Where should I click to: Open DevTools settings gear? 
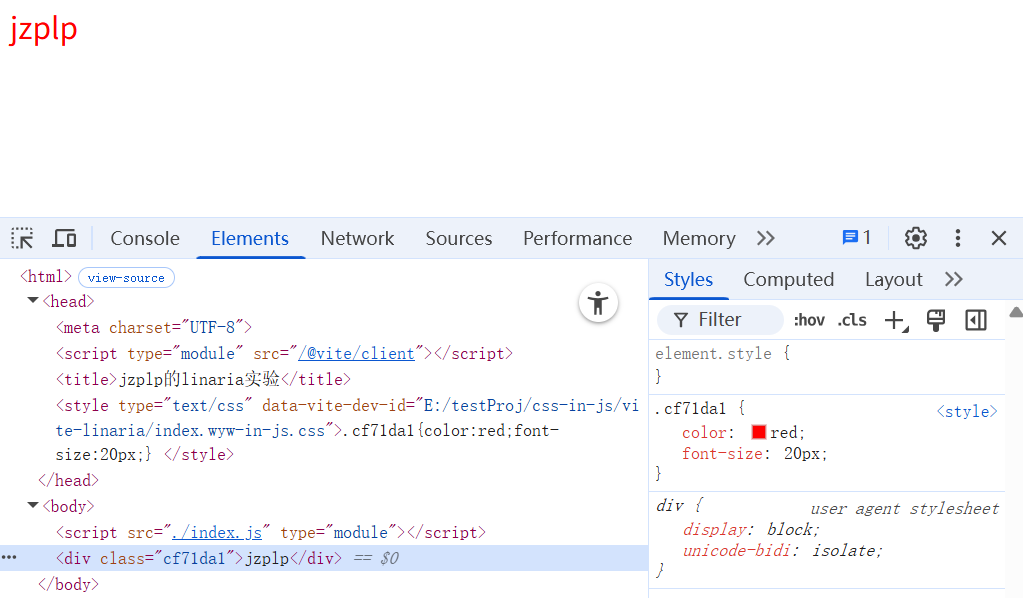tap(915, 238)
